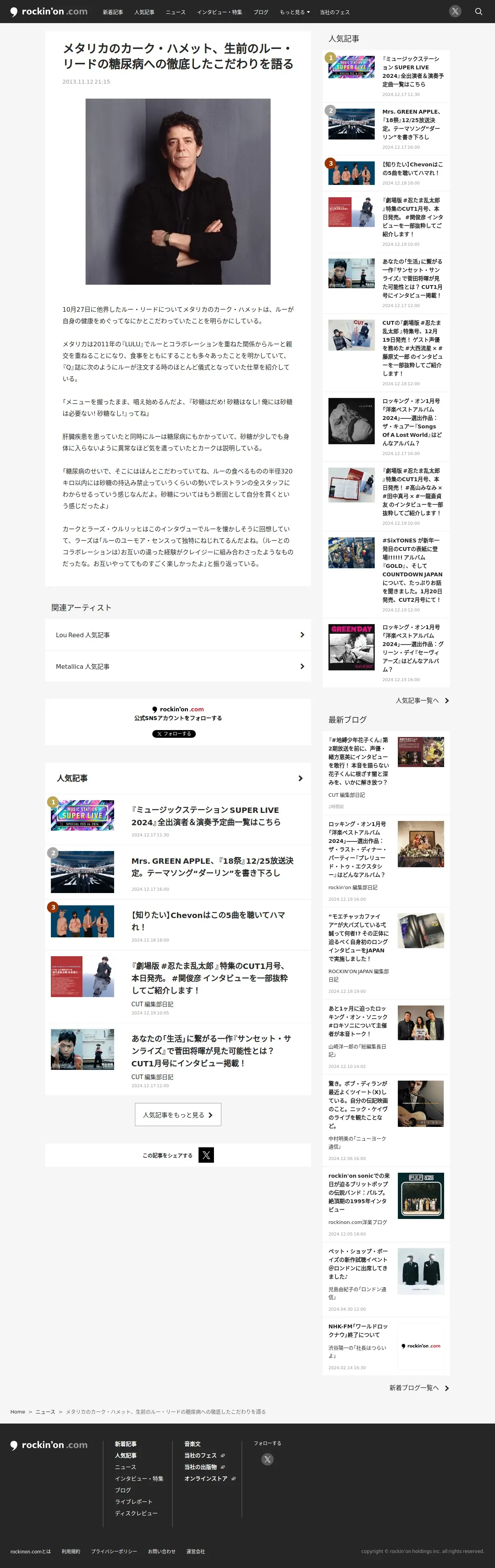Open プライバシーポリシー in the footer
This screenshot has width=495, height=1568.
114,1551
